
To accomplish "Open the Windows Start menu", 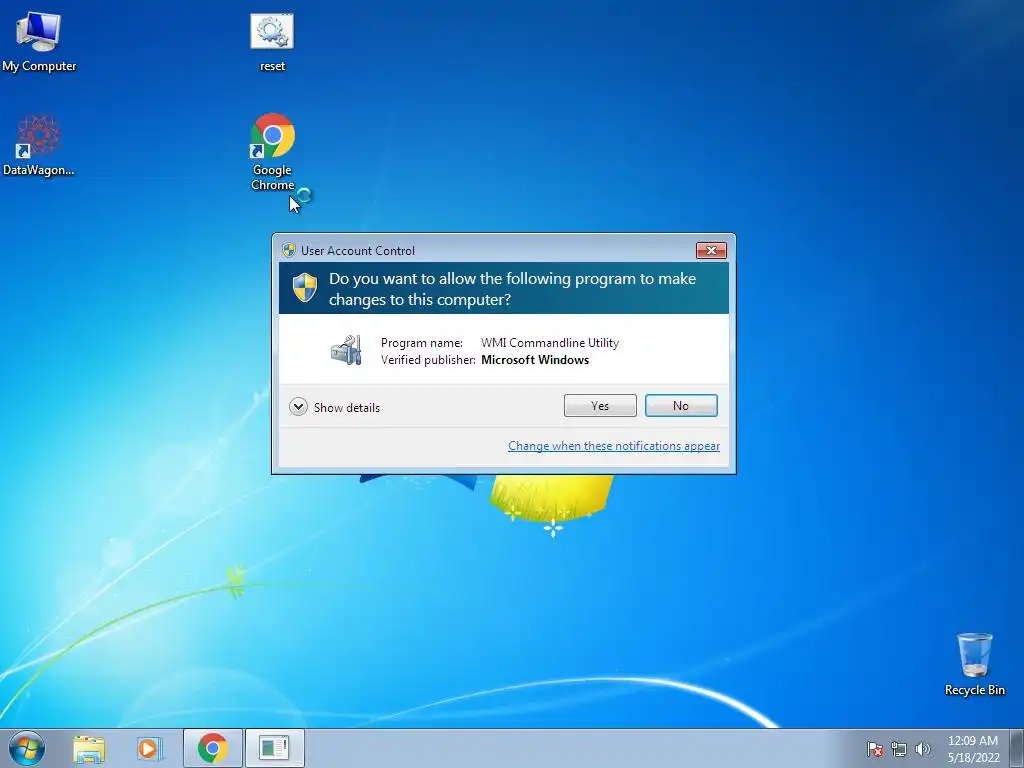I will pos(27,748).
